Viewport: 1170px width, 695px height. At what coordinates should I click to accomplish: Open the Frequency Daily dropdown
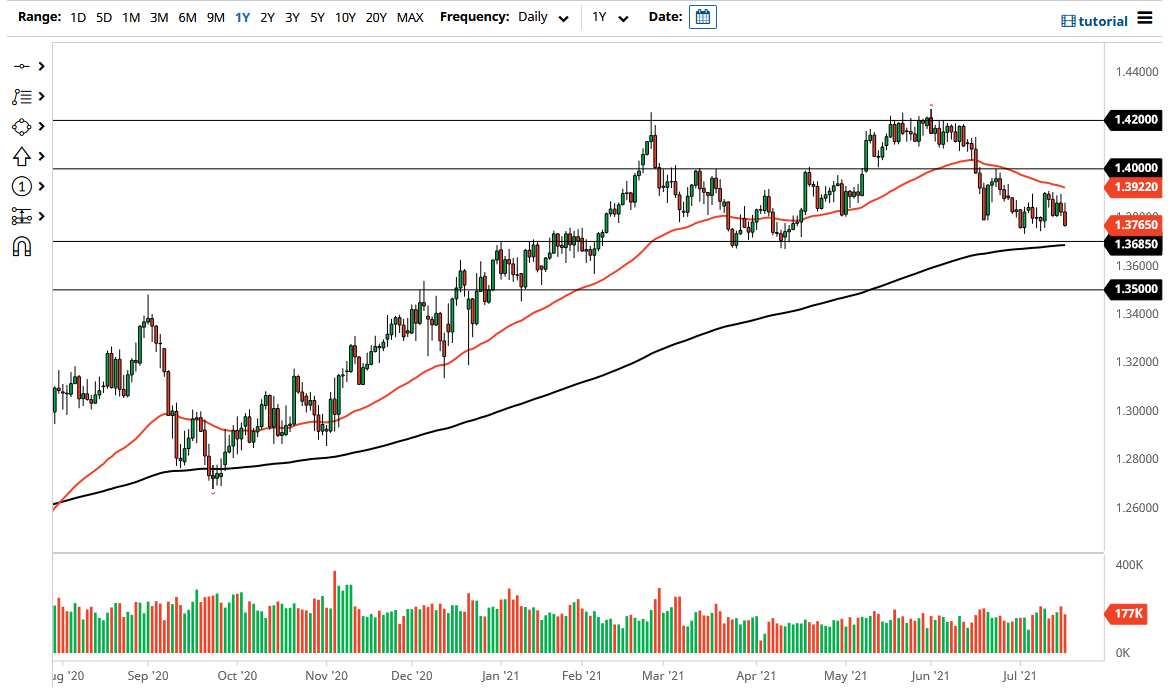coord(540,17)
